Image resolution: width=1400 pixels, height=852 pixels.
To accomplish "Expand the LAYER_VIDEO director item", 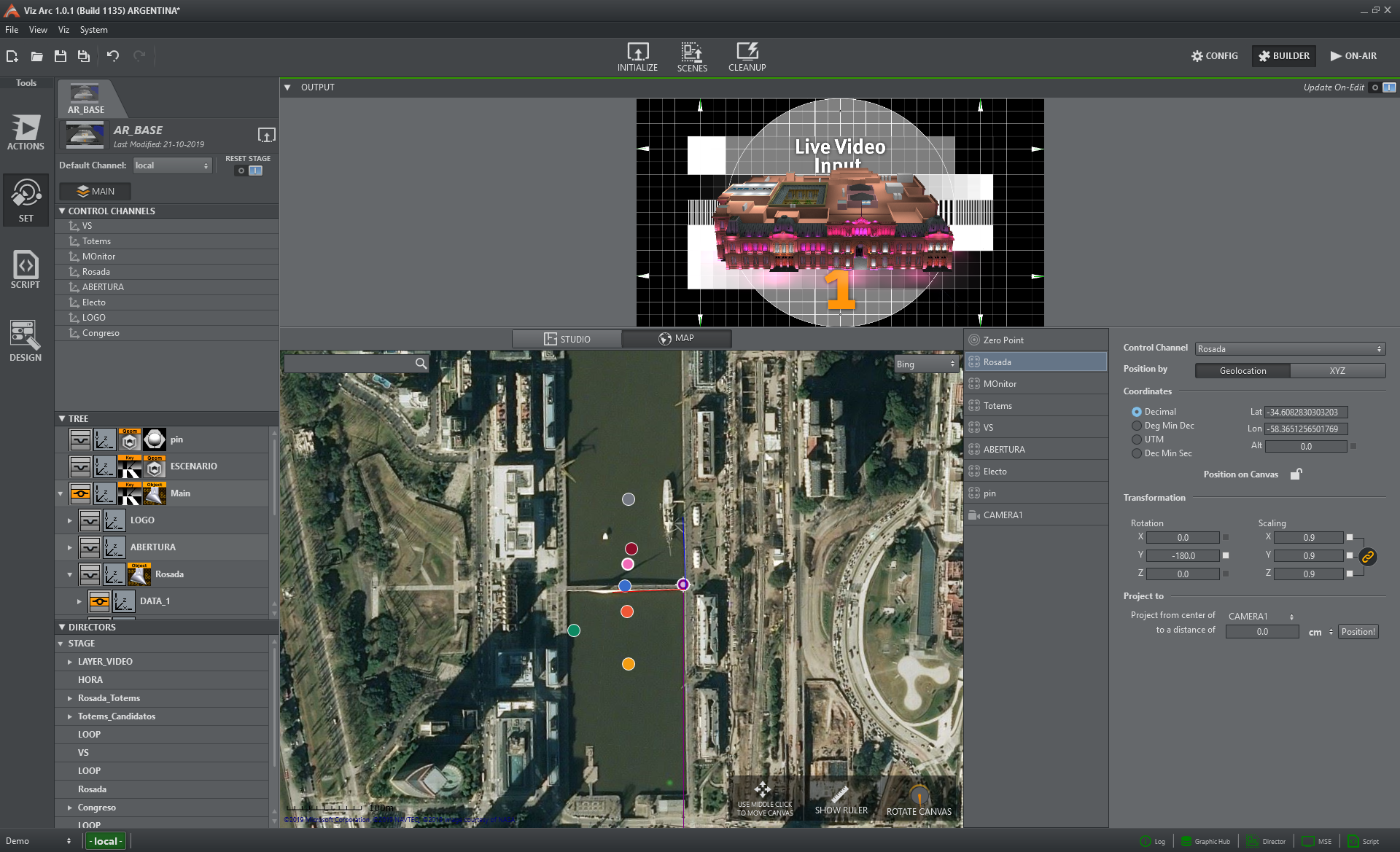I will (x=70, y=662).
